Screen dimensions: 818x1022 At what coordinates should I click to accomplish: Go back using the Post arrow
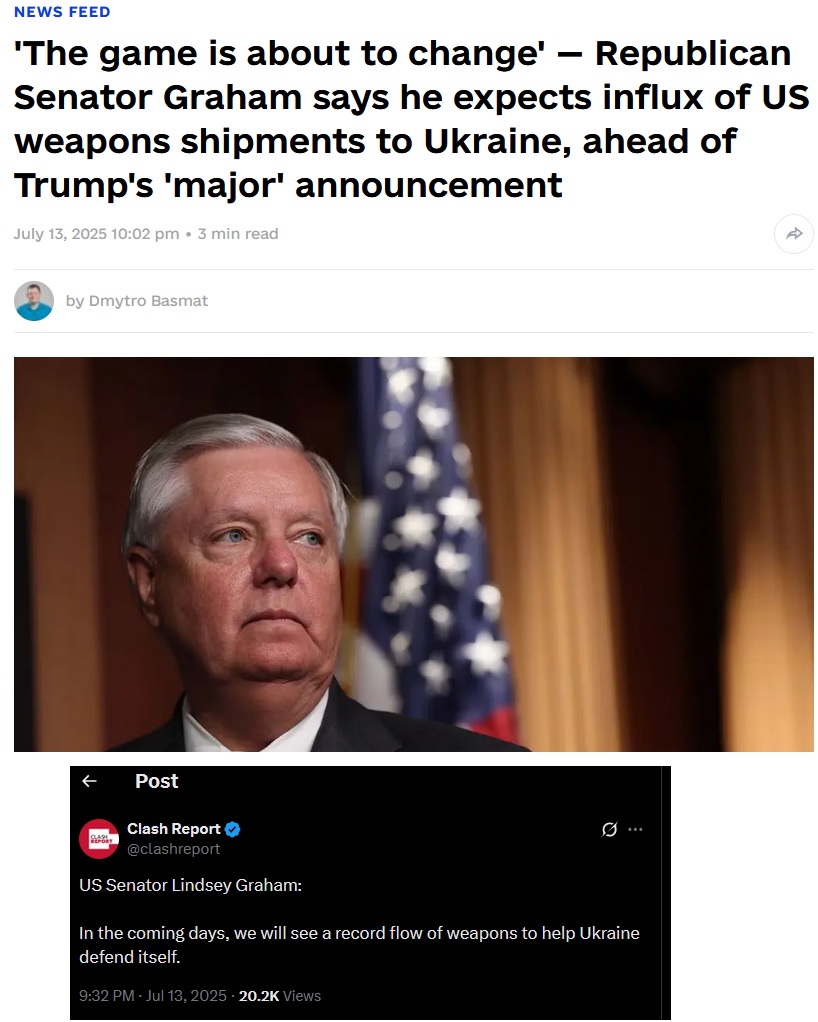click(x=89, y=781)
